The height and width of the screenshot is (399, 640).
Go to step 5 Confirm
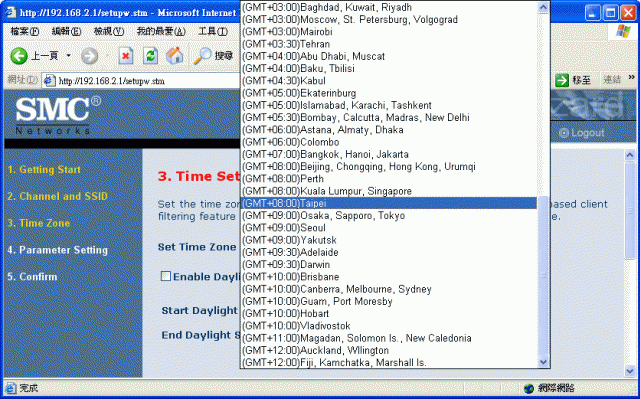coord(32,277)
